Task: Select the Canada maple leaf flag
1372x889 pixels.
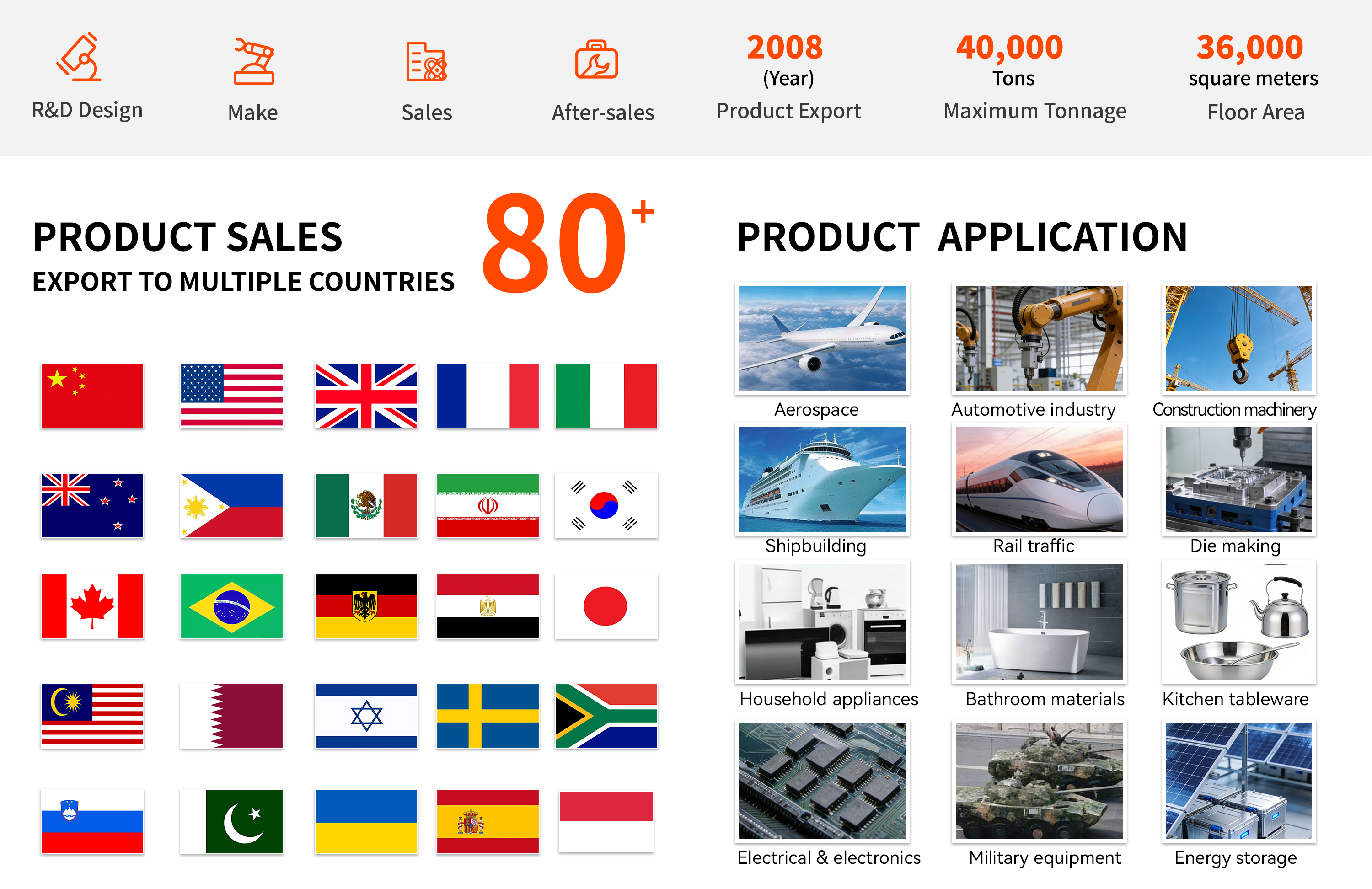Action: click(92, 606)
